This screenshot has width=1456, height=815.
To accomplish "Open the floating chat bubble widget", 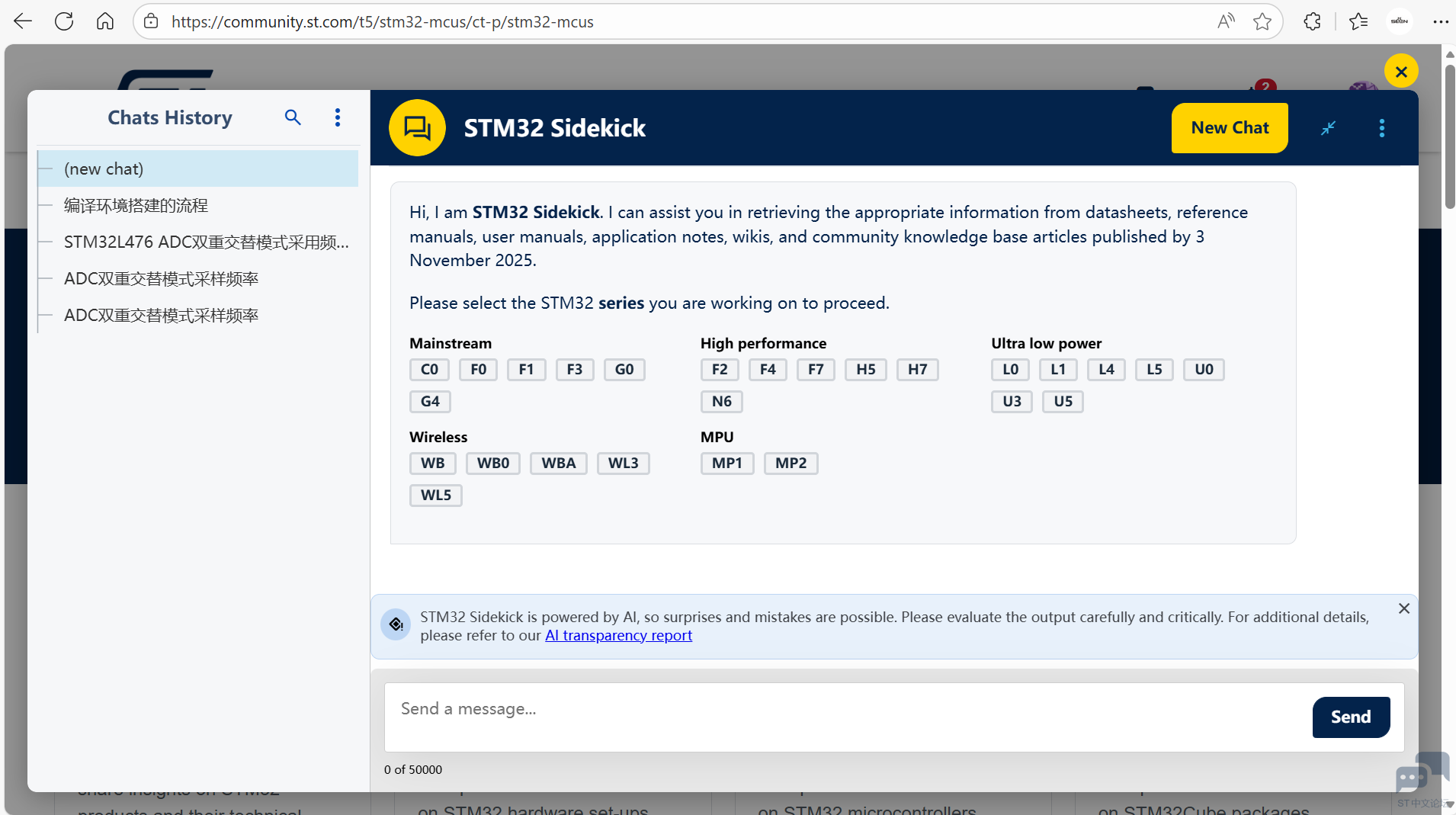I will click(1422, 773).
